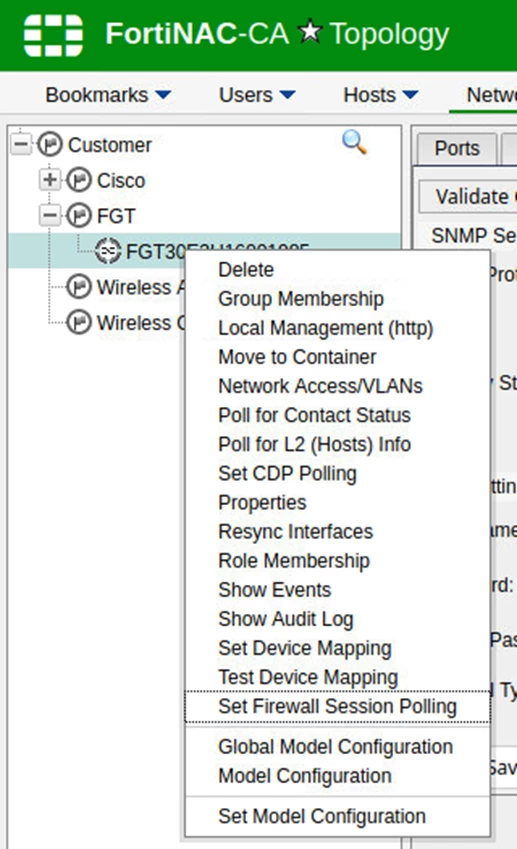
Task: Switch to the Ports tab
Action: (x=457, y=148)
